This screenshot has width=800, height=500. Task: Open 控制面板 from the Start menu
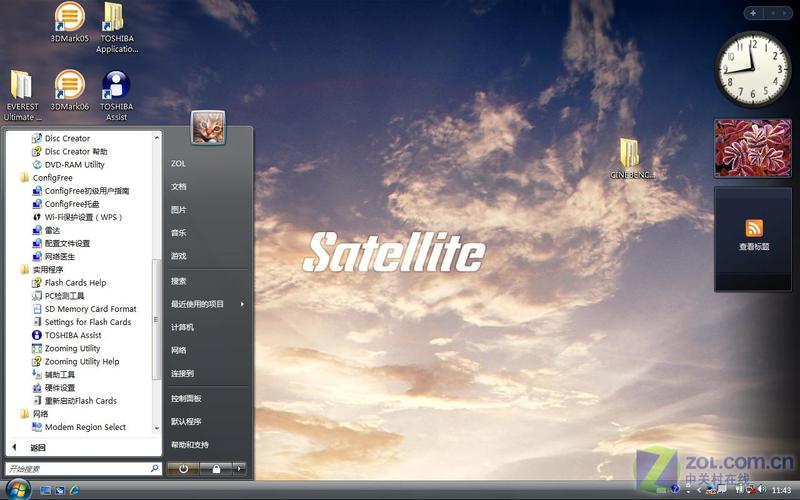coord(186,398)
